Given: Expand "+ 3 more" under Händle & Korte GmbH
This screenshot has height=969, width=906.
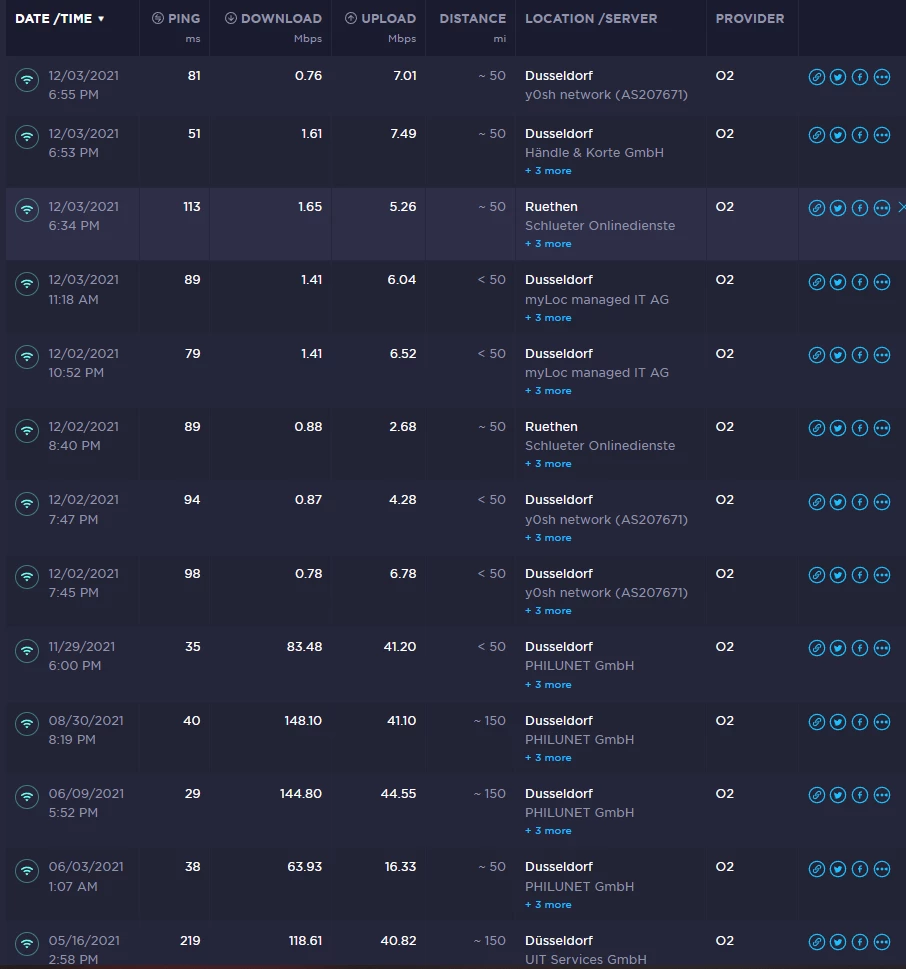Looking at the screenshot, I should click(x=548, y=171).
